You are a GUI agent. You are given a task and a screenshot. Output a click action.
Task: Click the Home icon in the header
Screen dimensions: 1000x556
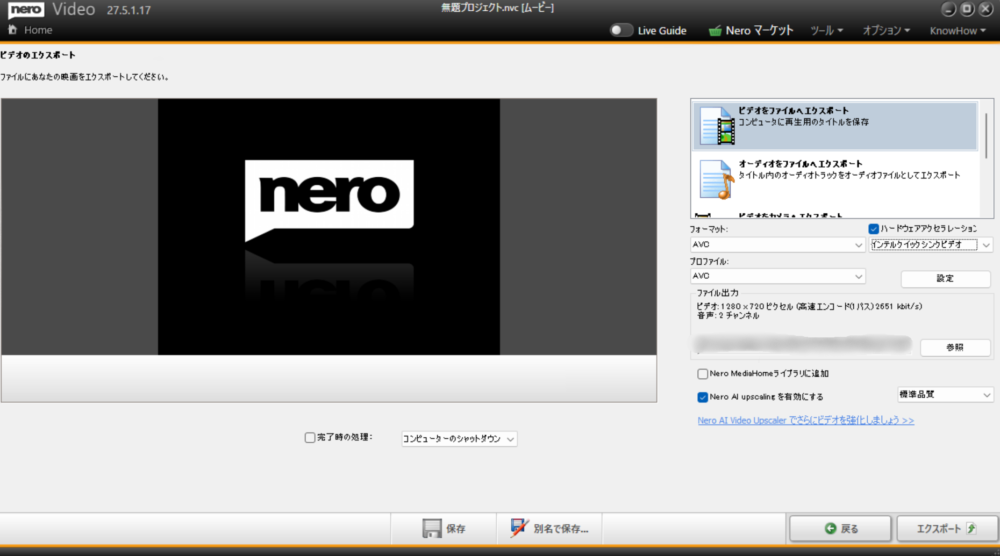(x=12, y=29)
